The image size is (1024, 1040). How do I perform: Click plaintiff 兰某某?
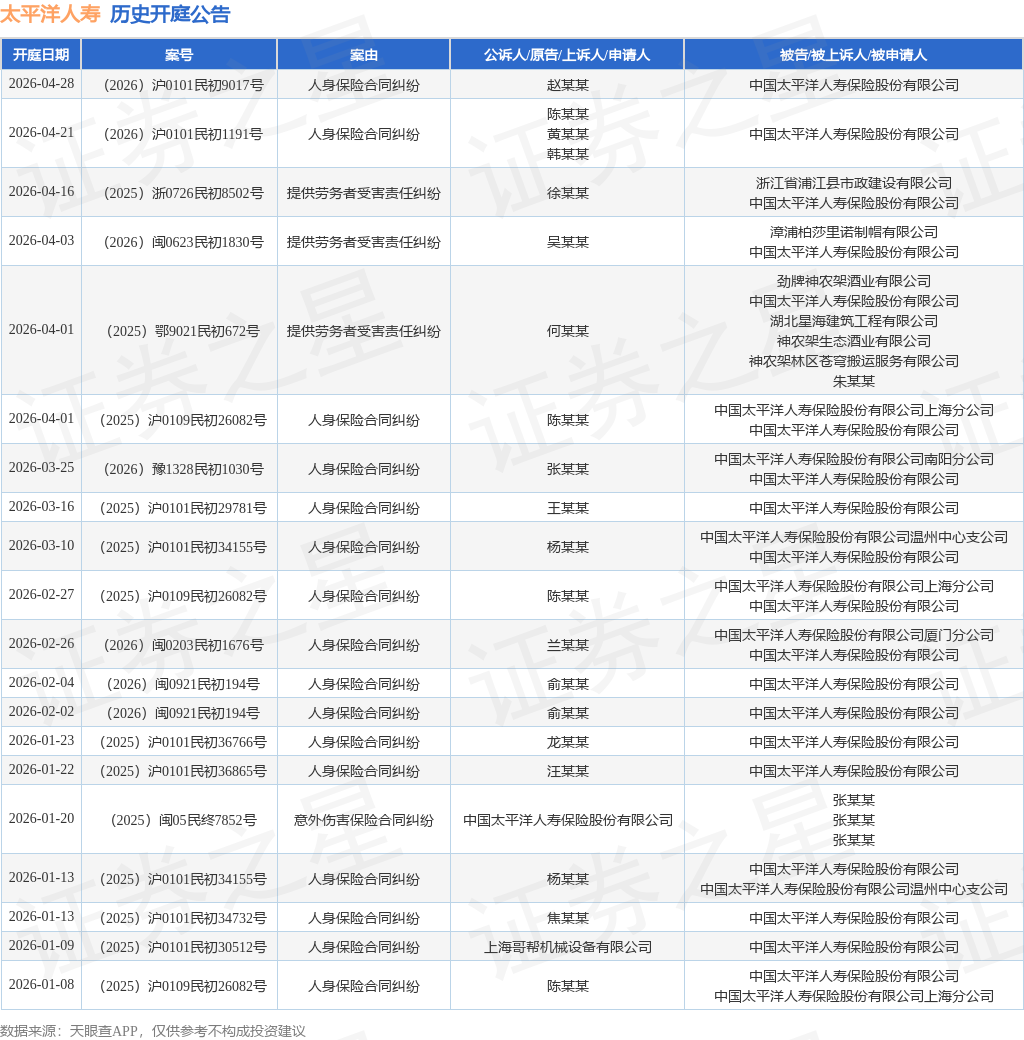(x=568, y=645)
